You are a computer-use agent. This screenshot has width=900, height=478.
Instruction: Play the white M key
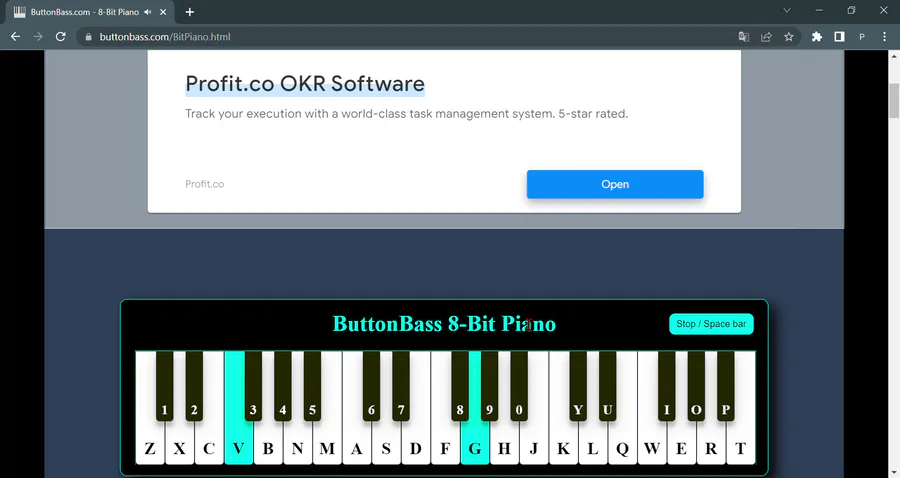click(x=327, y=449)
